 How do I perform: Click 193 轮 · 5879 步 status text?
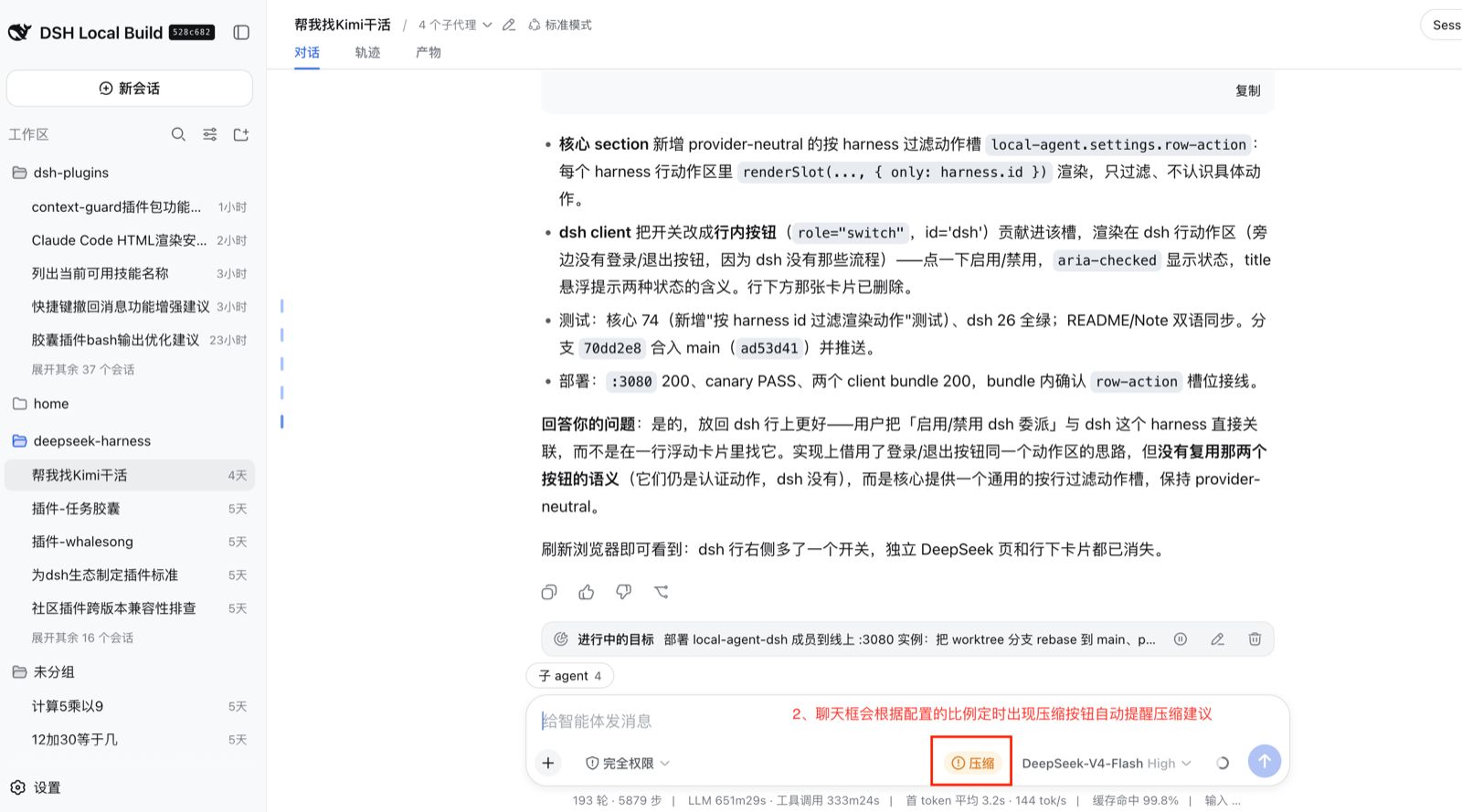[x=617, y=800]
